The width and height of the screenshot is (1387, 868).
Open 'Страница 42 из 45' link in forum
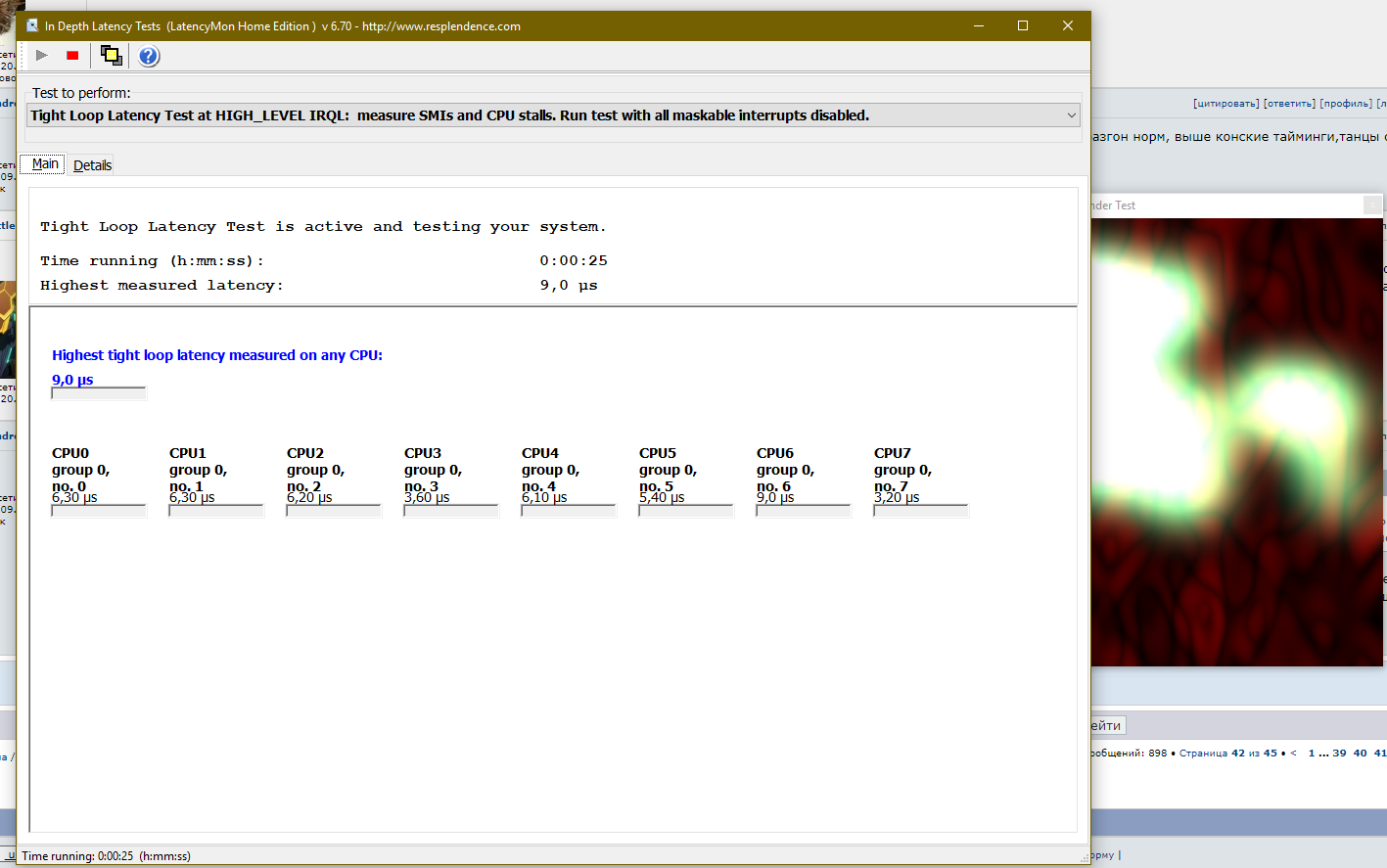pos(1228,753)
